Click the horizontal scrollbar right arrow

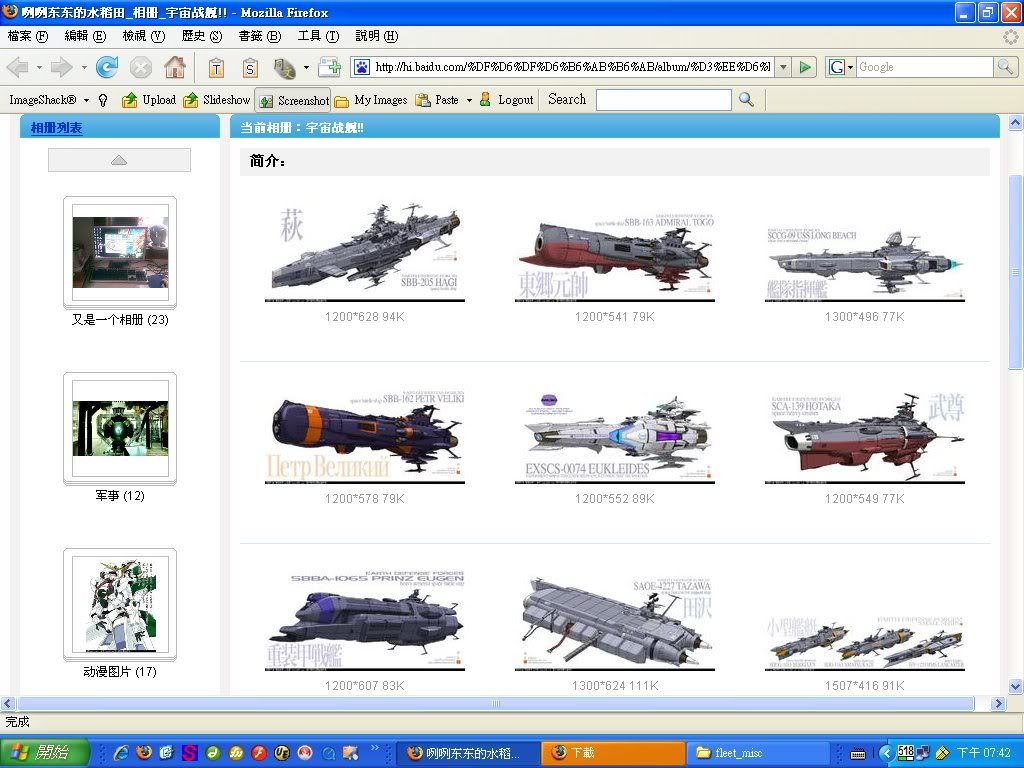pos(998,703)
